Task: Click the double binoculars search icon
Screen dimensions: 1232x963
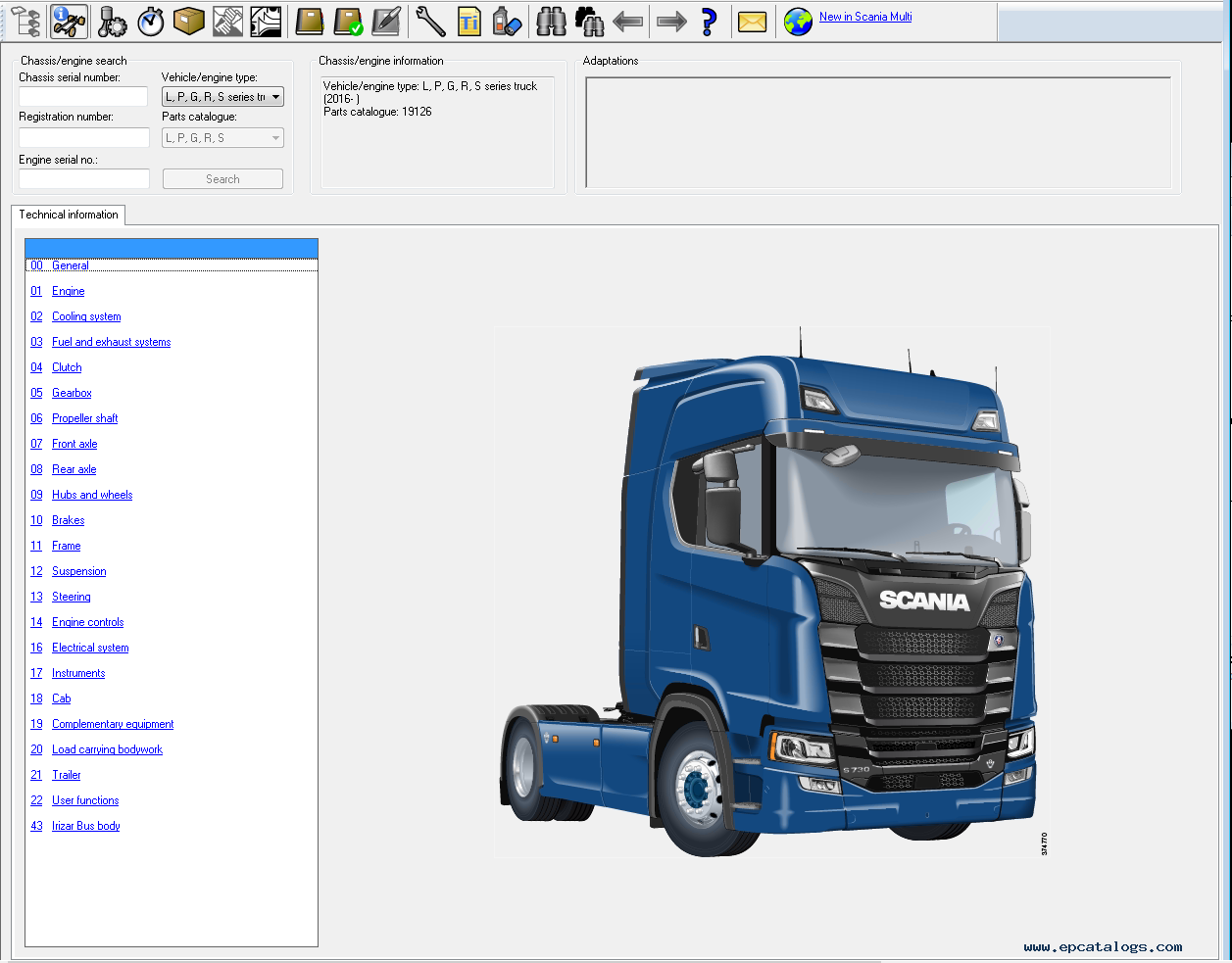Action: pyautogui.click(x=589, y=21)
